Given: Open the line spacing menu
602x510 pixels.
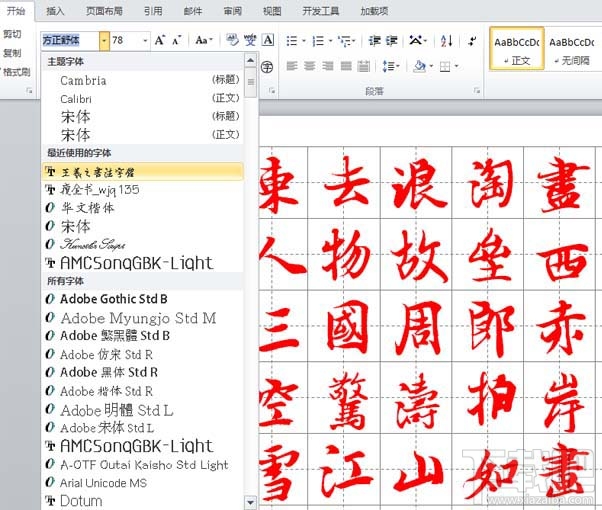Looking at the screenshot, I should 391,66.
